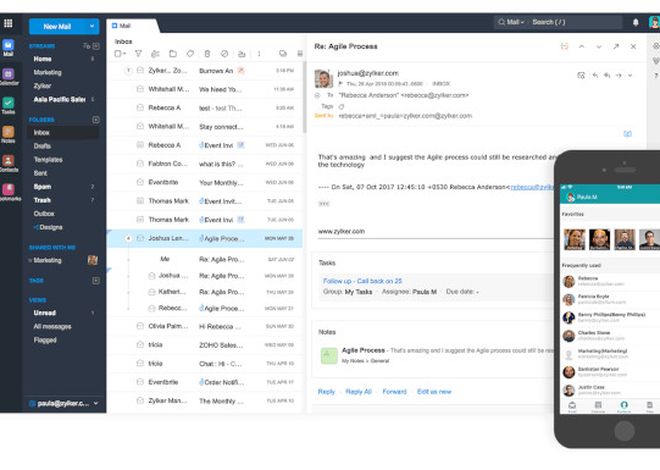
Task: Open the Calendar app in sidebar
Action: [8, 77]
